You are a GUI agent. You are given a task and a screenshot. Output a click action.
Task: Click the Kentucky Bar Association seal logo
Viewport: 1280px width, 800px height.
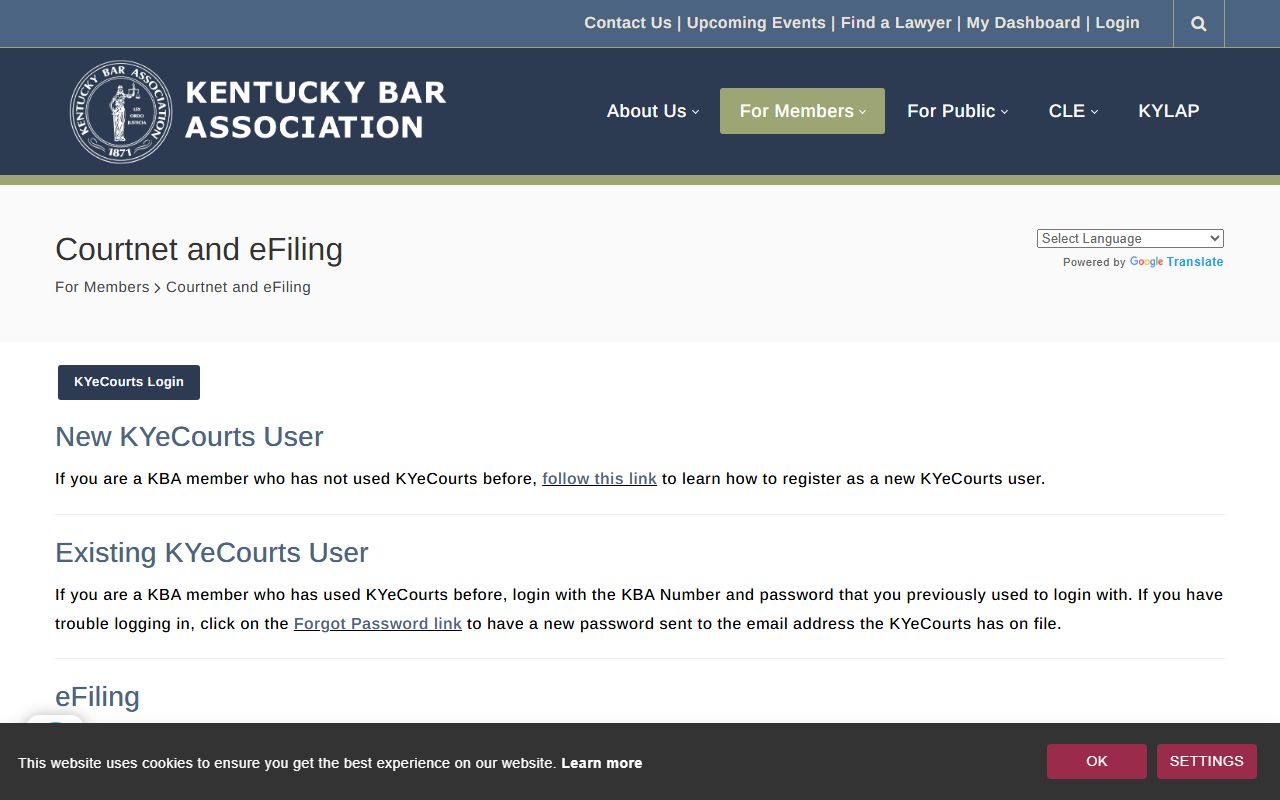tap(121, 111)
